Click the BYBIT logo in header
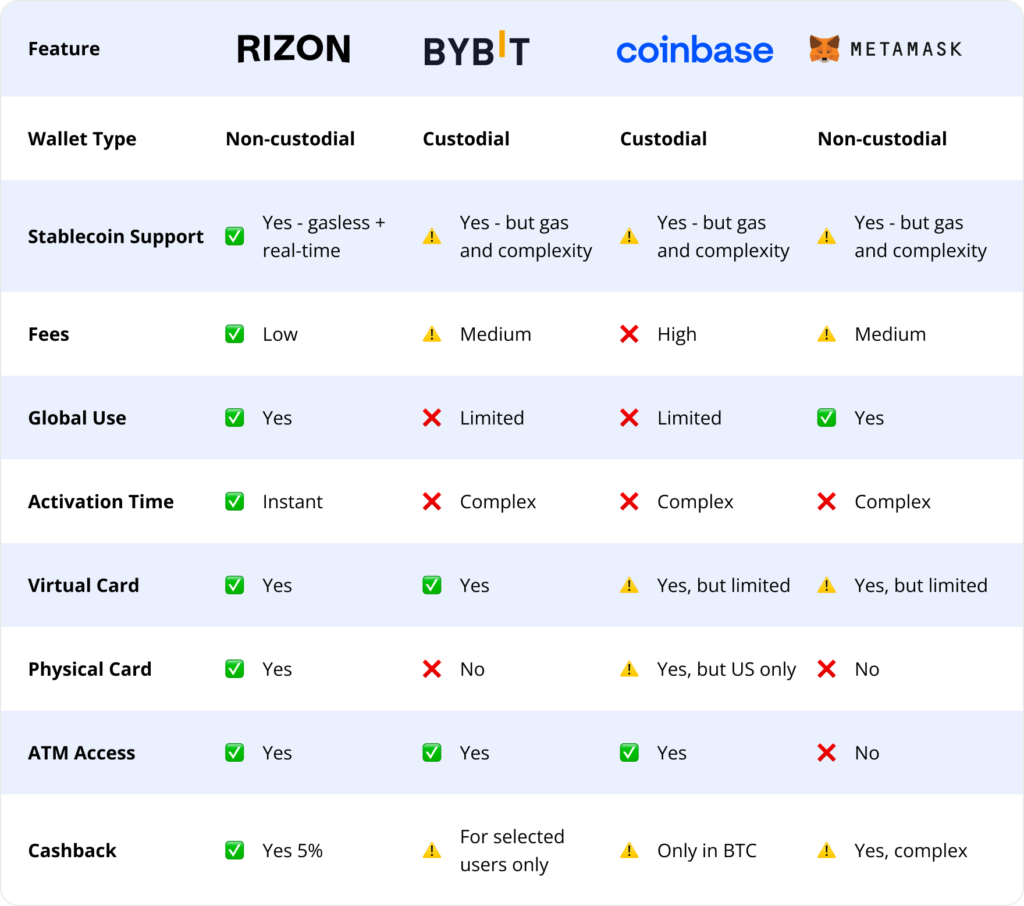 476,50
